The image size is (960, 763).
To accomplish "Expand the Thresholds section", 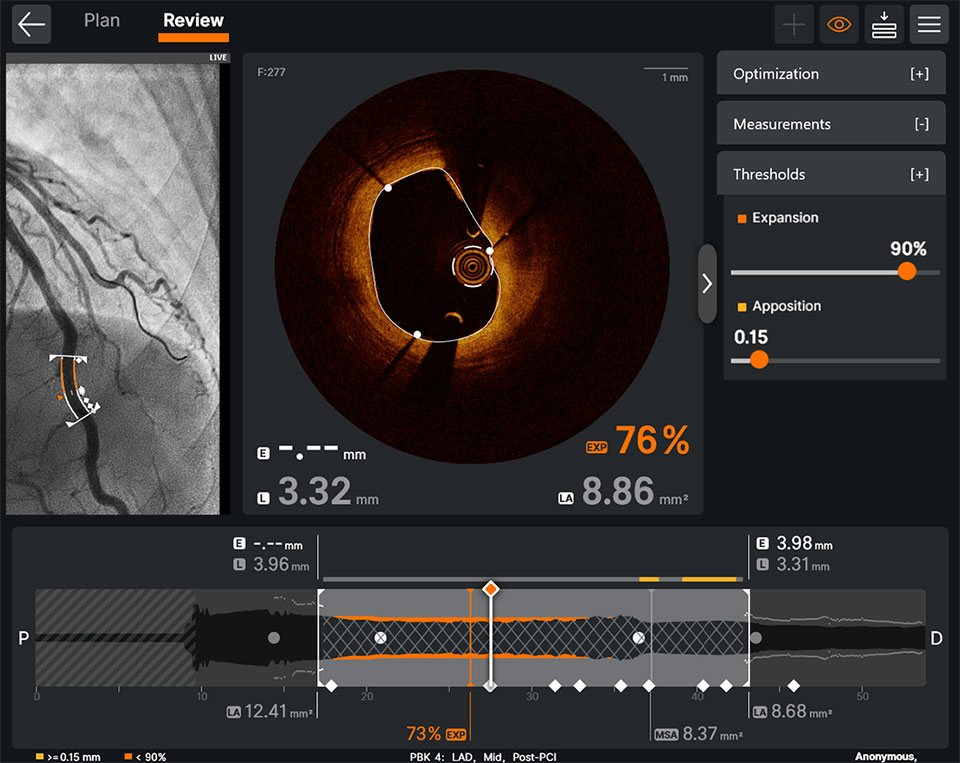I will (830, 173).
